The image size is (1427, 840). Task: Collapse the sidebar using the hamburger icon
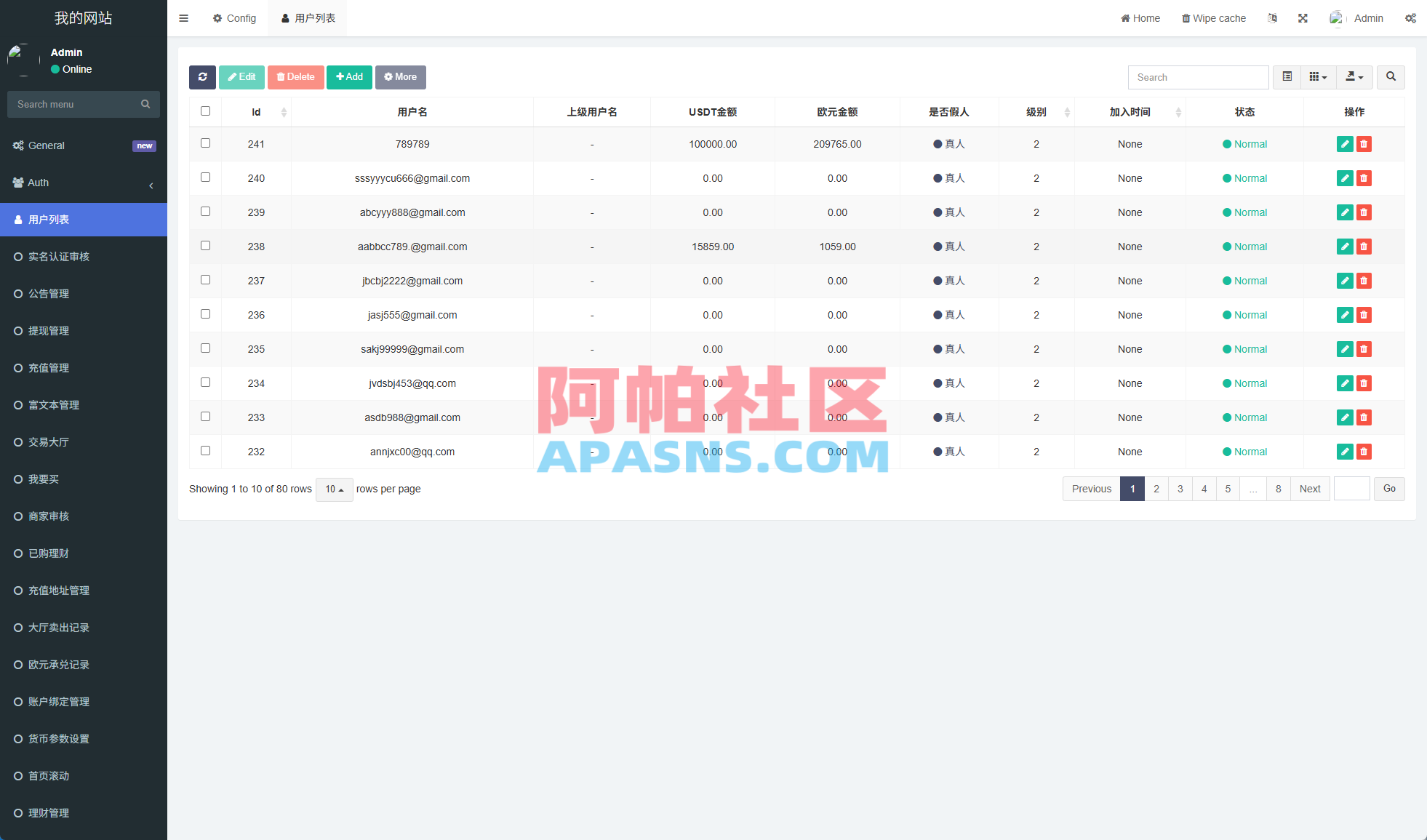[x=183, y=17]
